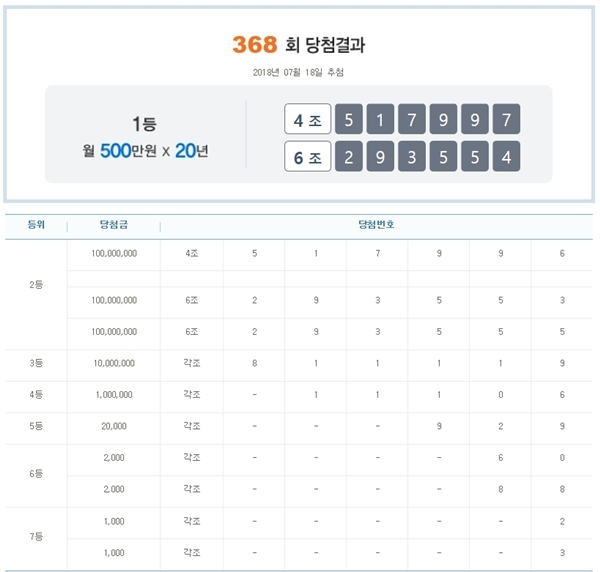This screenshot has height=572, width=600.
Task: Click the last digit '3' of 2등 6조 row
Action: click(x=562, y=300)
